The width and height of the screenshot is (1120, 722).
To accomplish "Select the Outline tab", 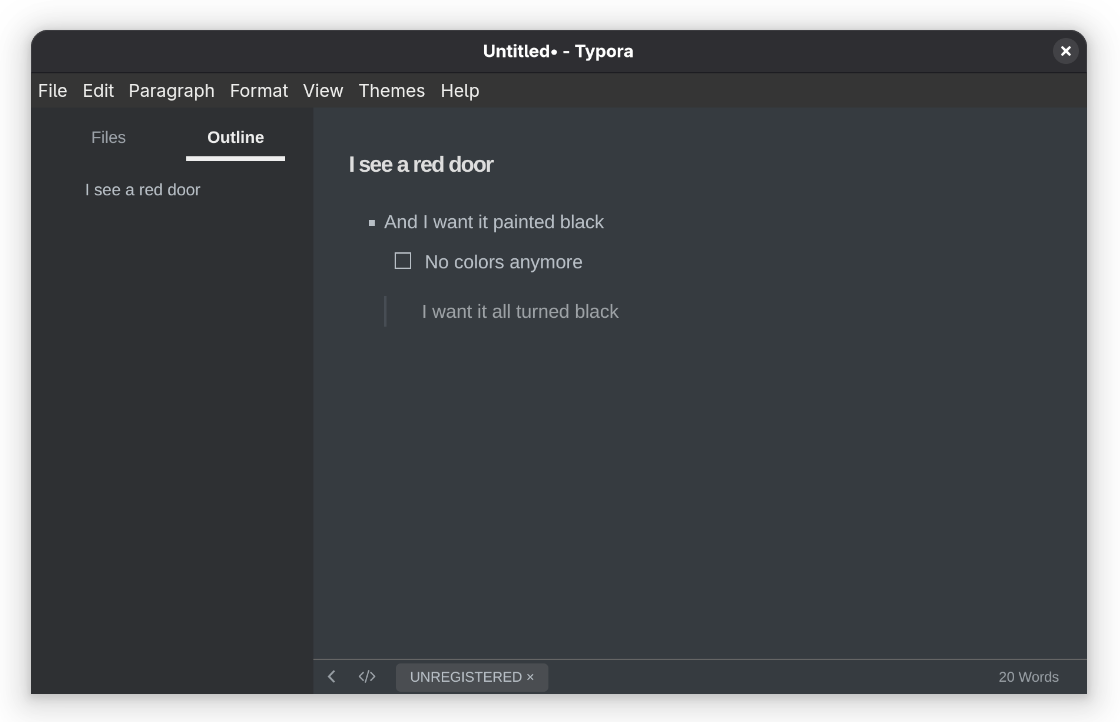I will (x=235, y=138).
